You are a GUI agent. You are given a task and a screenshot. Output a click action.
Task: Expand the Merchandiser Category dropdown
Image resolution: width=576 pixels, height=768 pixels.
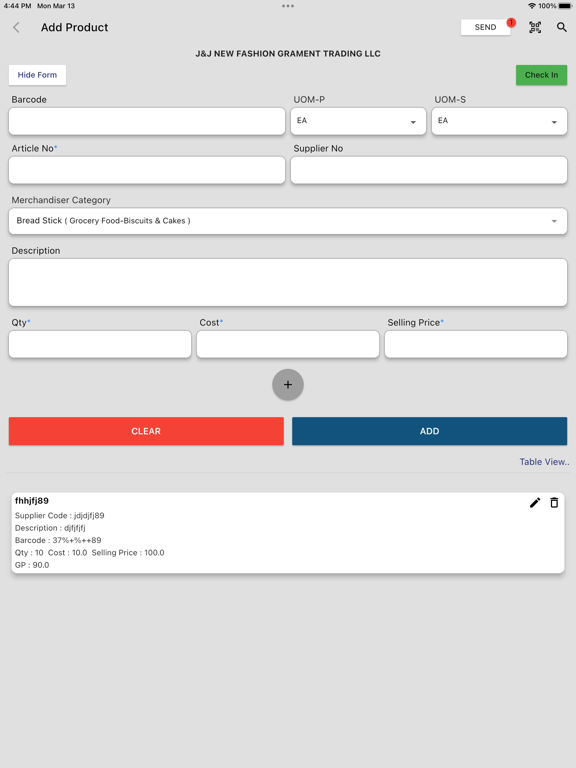tap(288, 221)
